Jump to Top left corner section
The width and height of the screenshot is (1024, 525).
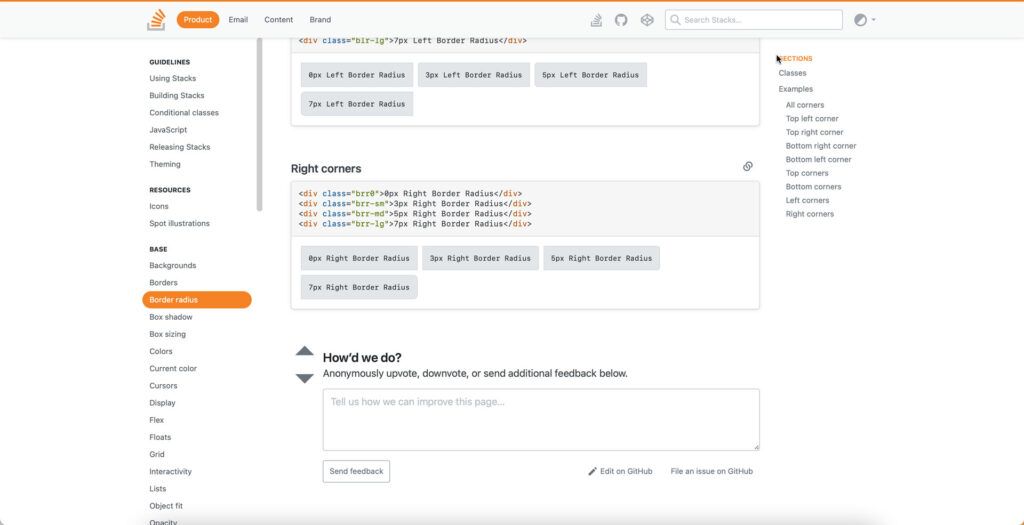point(812,118)
